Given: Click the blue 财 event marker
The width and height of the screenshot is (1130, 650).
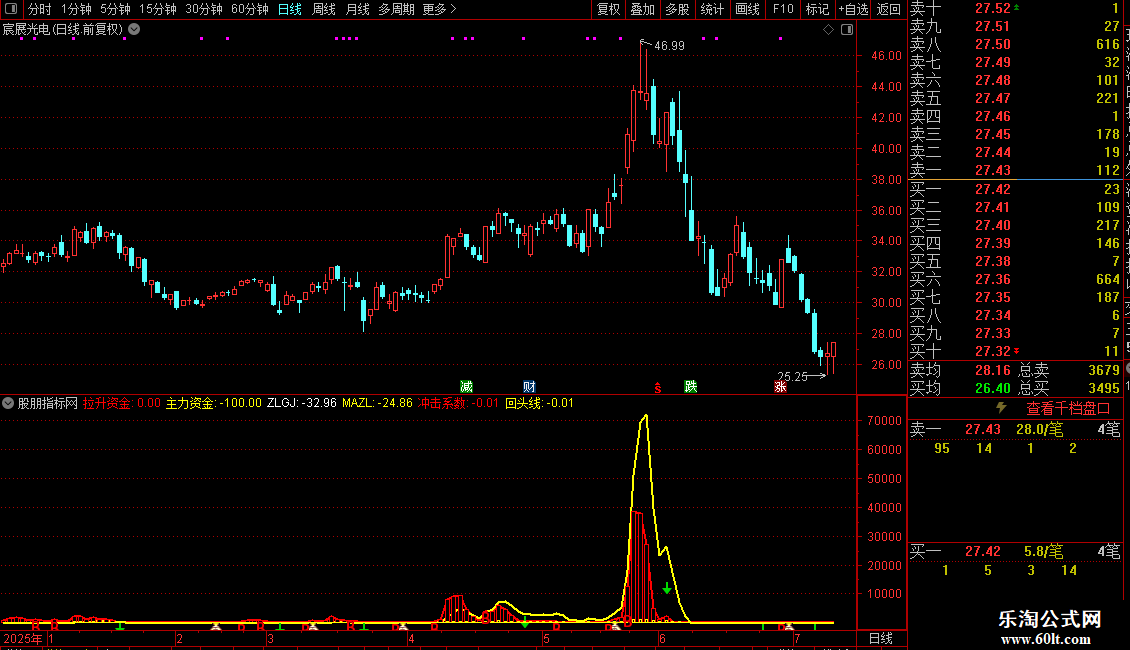Looking at the screenshot, I should [529, 387].
